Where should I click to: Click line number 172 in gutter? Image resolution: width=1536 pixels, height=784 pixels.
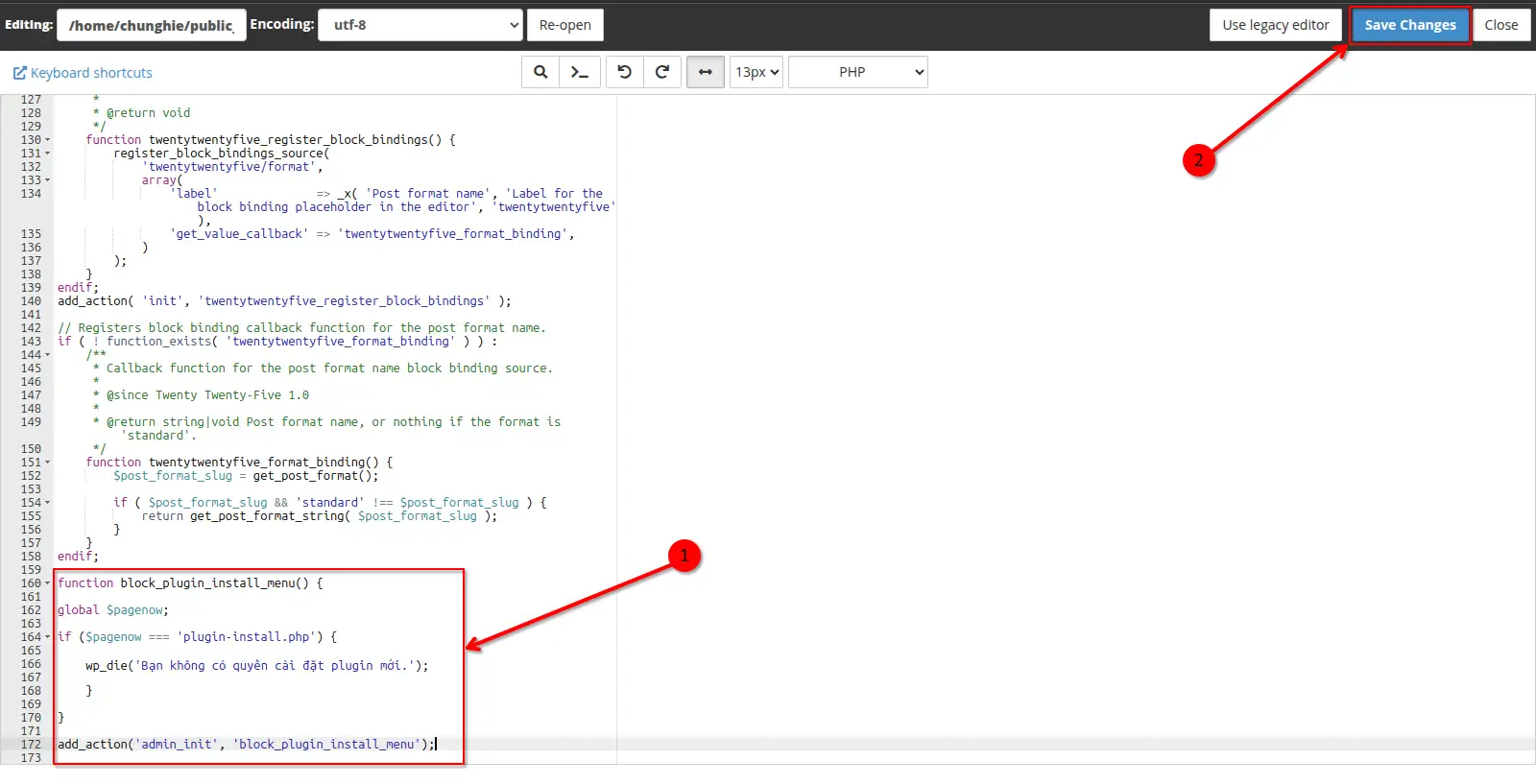click(31, 745)
